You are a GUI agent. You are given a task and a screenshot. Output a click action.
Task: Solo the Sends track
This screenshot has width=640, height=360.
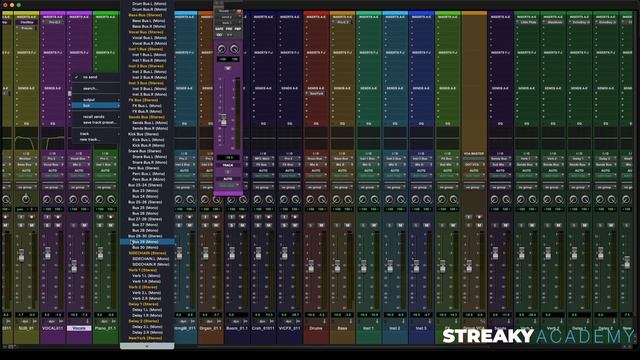[495, 225]
